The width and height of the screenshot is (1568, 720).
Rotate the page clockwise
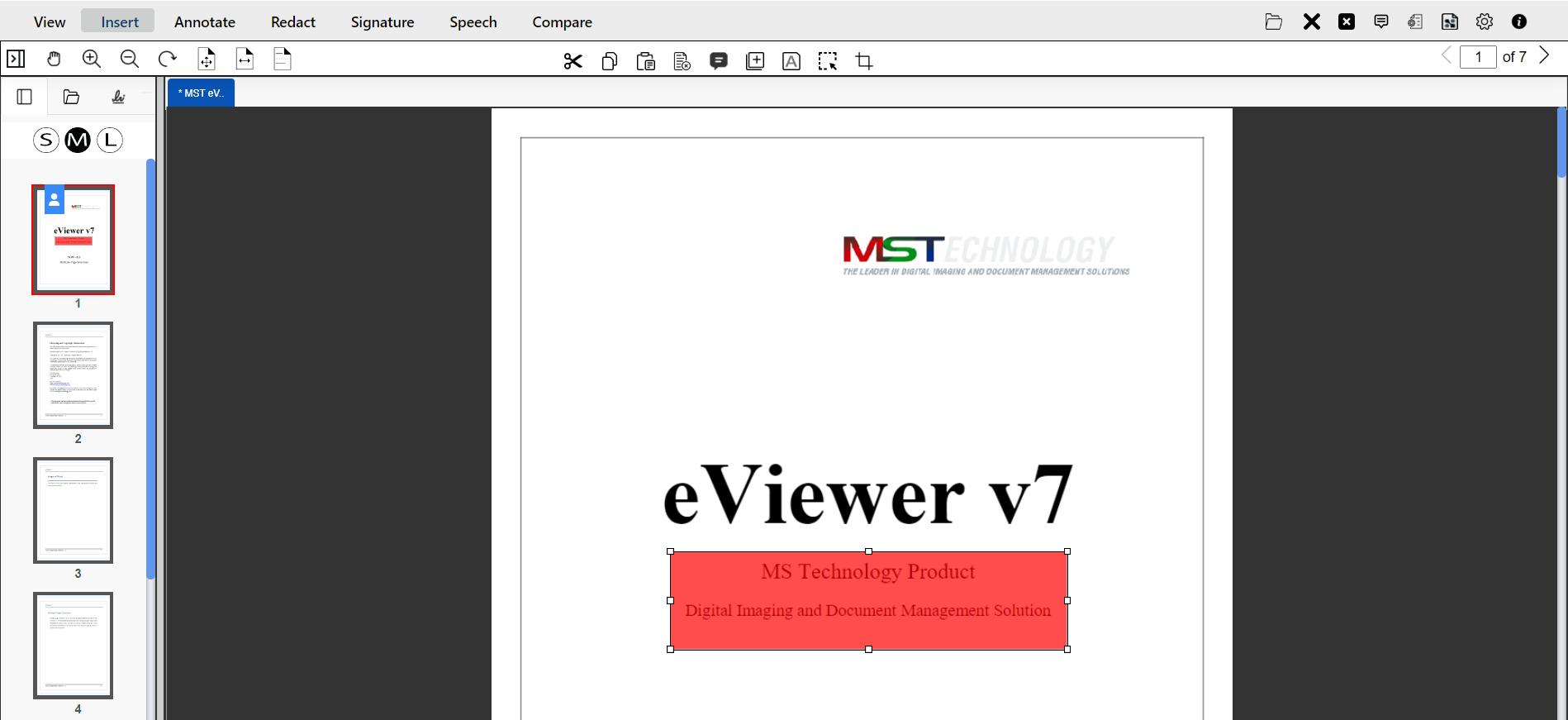[x=168, y=59]
